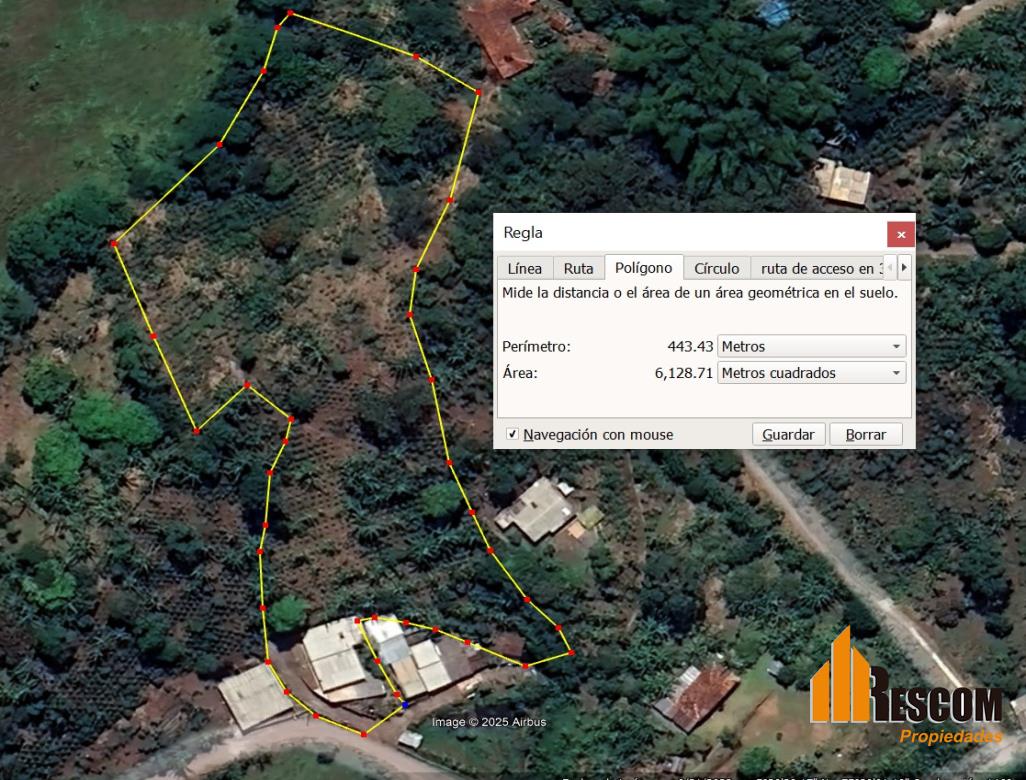The width and height of the screenshot is (1026, 780).
Task: Switch to the Línea tab
Action: 524,268
